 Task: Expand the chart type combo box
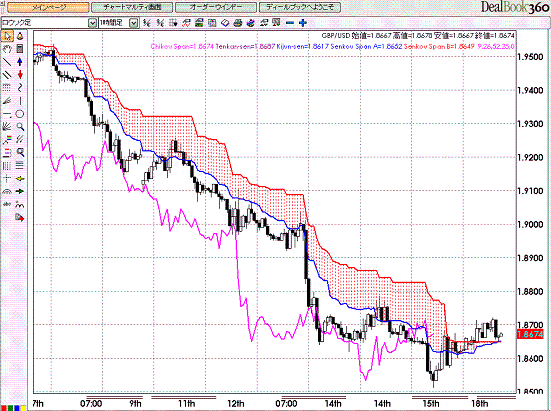pos(92,23)
